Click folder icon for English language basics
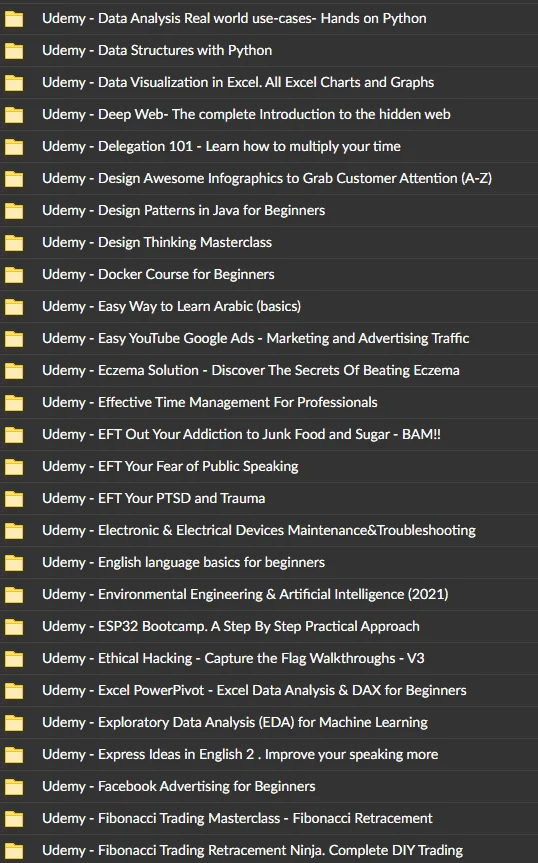Screen dimensions: 538x863 pyautogui.click(x=14, y=562)
